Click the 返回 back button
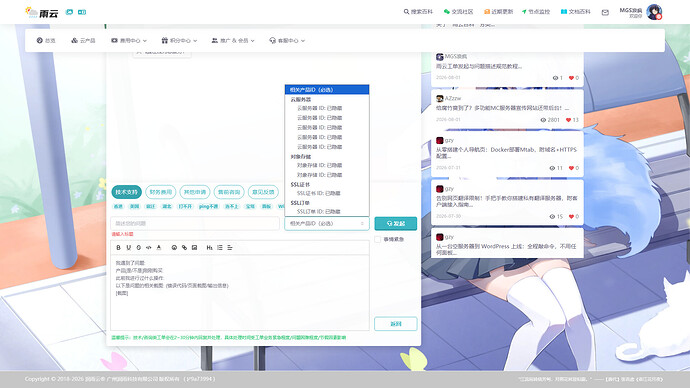The image size is (690, 388). click(x=396, y=324)
